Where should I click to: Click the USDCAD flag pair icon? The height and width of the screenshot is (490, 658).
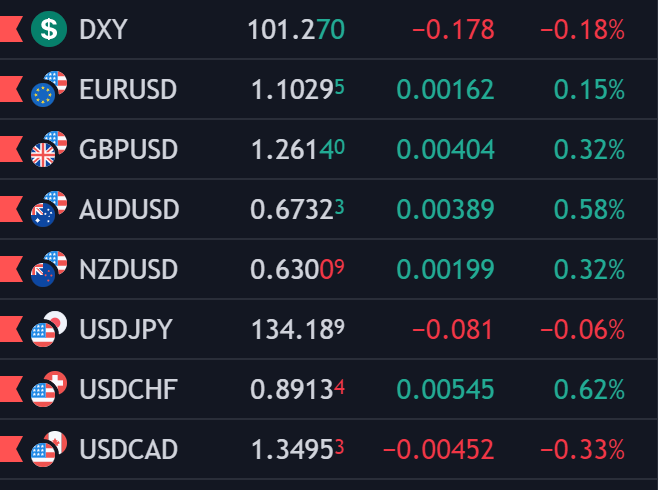[x=48, y=449]
